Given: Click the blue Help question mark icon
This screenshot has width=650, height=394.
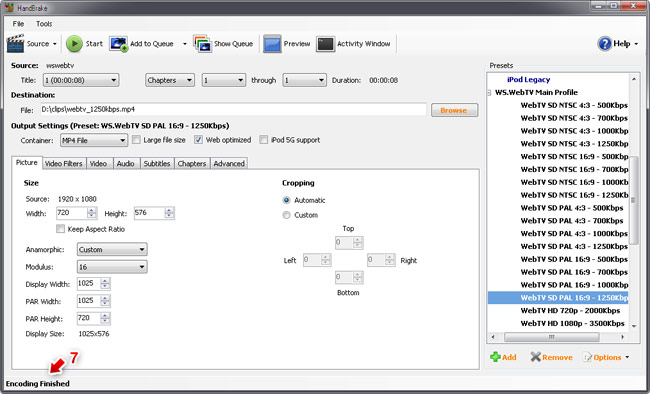Looking at the screenshot, I should [605, 44].
